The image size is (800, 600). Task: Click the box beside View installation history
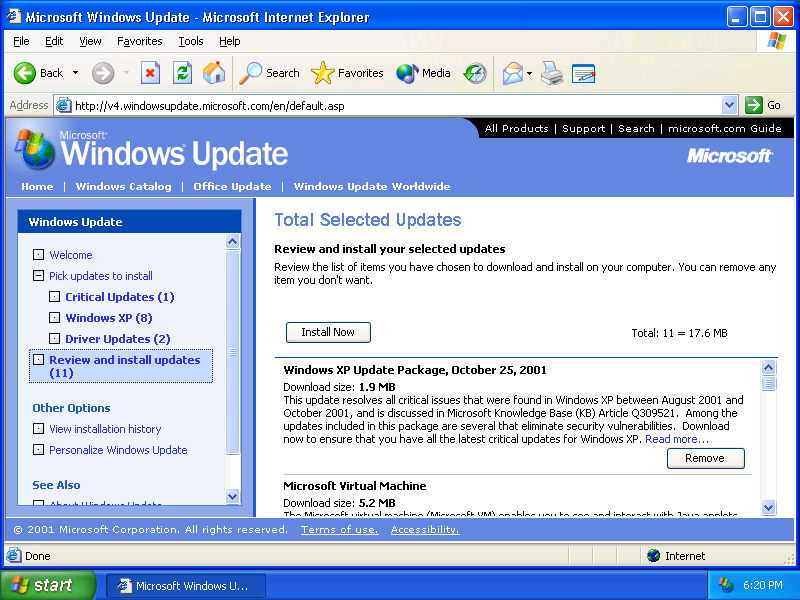[38, 429]
